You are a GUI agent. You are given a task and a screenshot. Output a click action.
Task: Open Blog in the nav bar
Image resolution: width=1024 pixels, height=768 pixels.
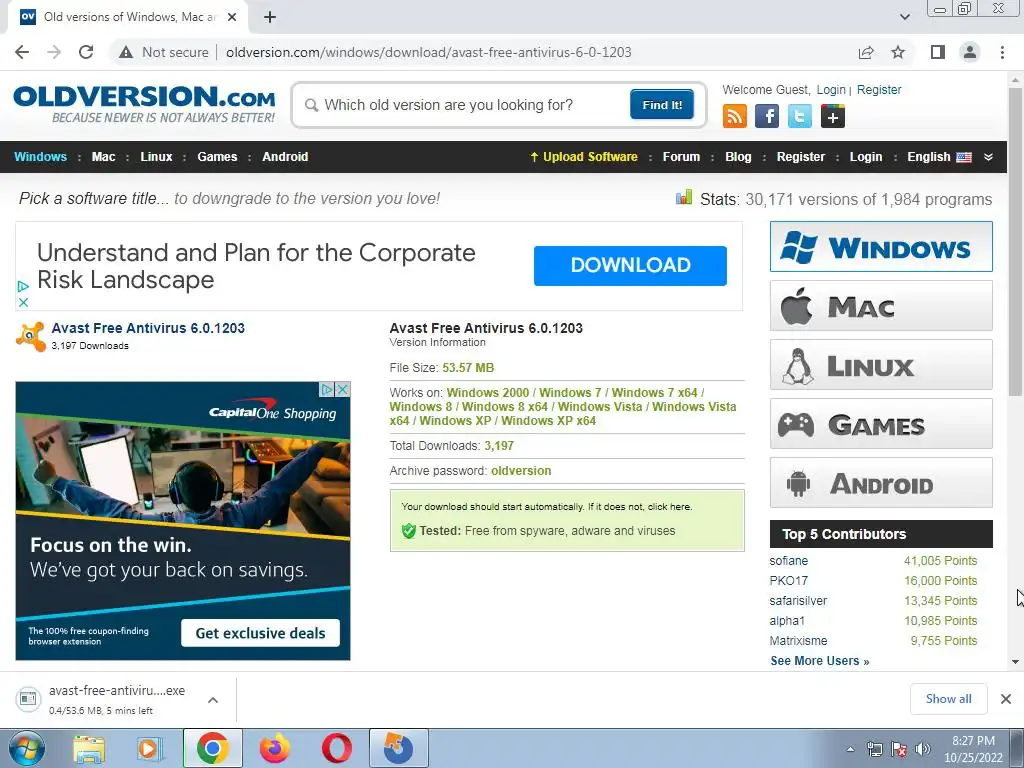pyautogui.click(x=738, y=157)
